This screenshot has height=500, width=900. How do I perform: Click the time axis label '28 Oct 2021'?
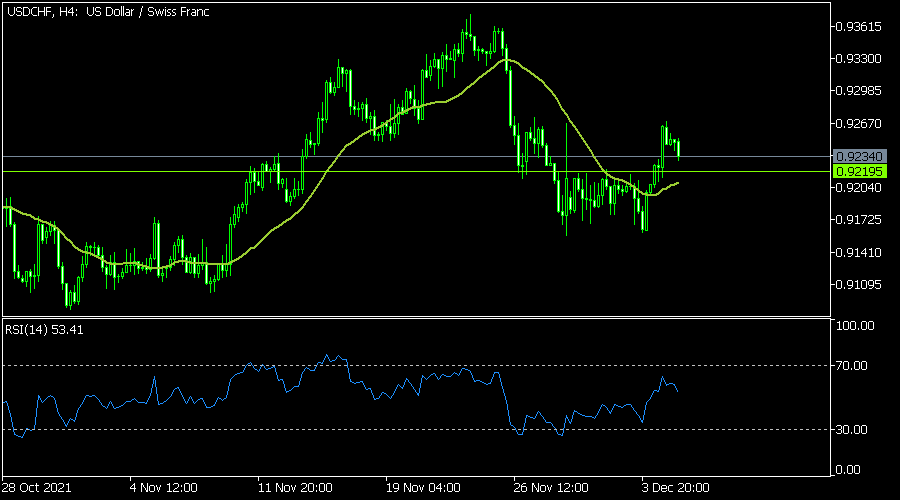click(37, 488)
